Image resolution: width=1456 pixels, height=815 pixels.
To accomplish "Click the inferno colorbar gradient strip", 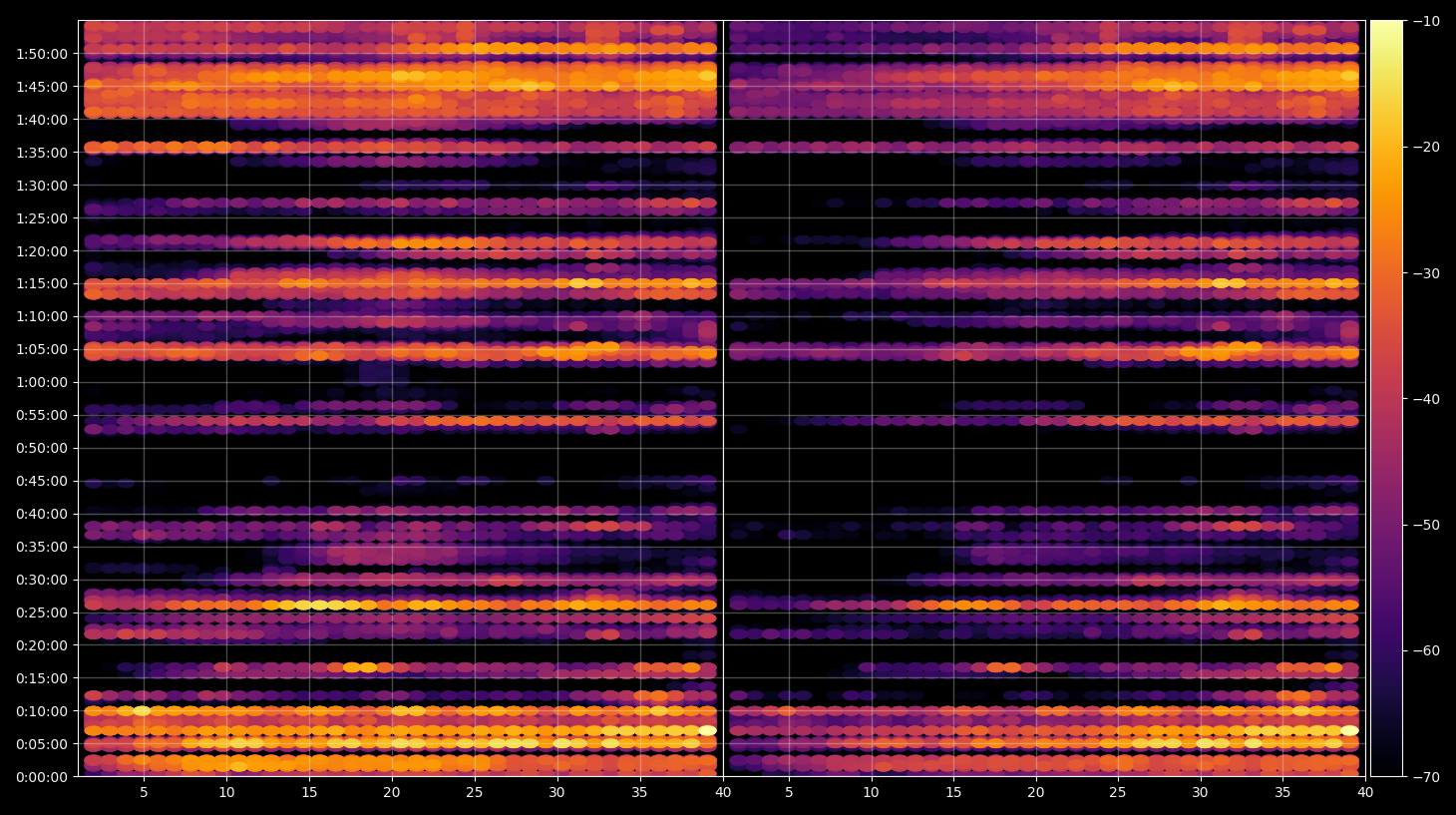I will coord(1386,398).
